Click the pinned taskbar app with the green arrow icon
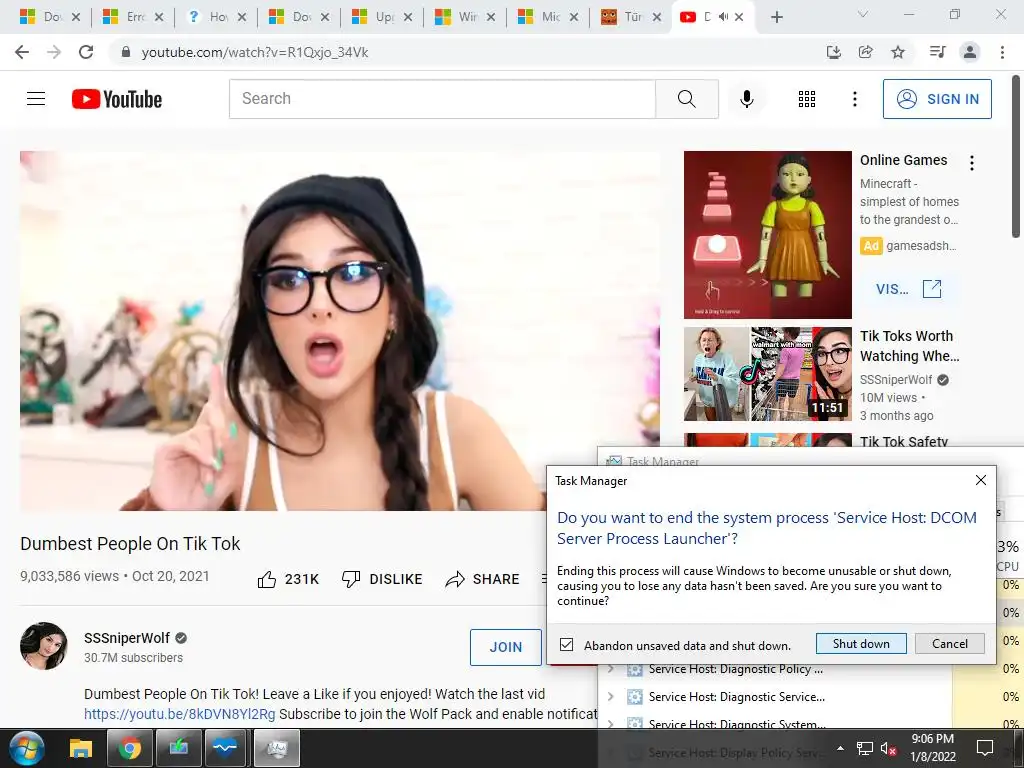Image resolution: width=1024 pixels, height=768 pixels. pyautogui.click(x=179, y=748)
